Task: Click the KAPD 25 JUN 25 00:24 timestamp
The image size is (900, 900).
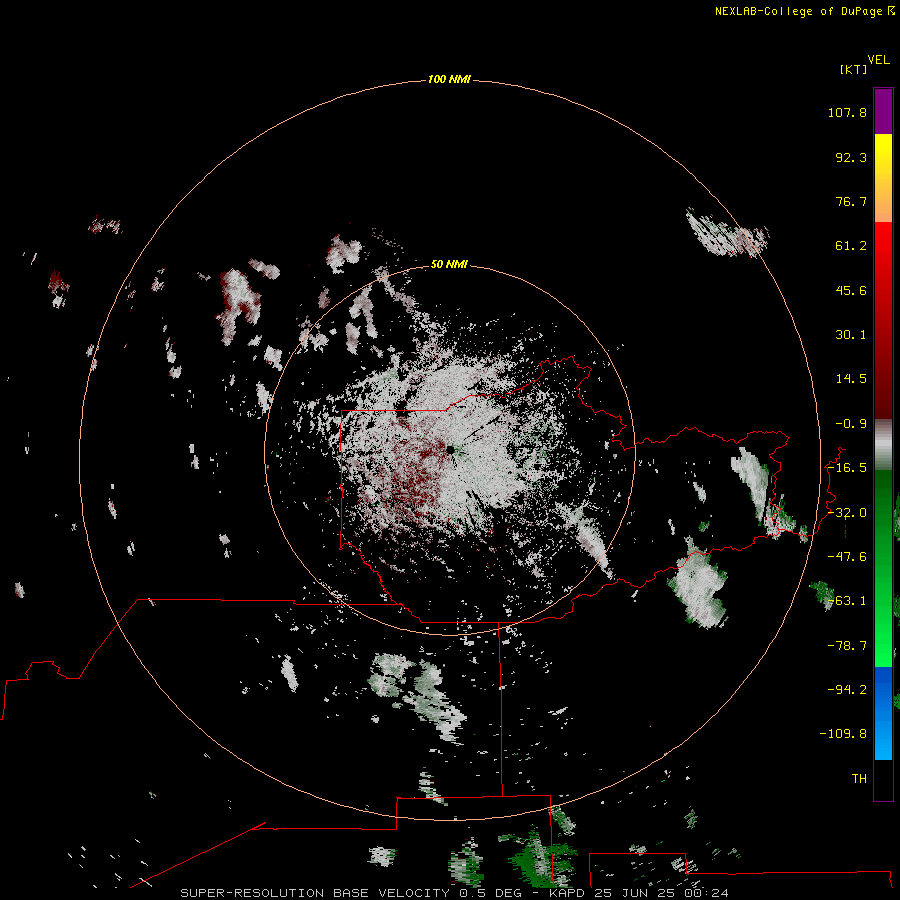Action: click(x=639, y=893)
